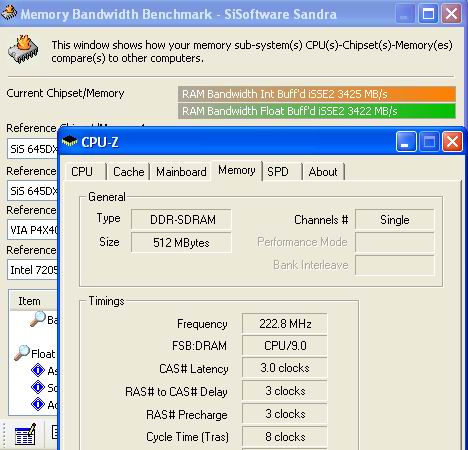The height and width of the screenshot is (450, 468).
Task: Click the second blue info diamond icon
Action: click(38, 387)
